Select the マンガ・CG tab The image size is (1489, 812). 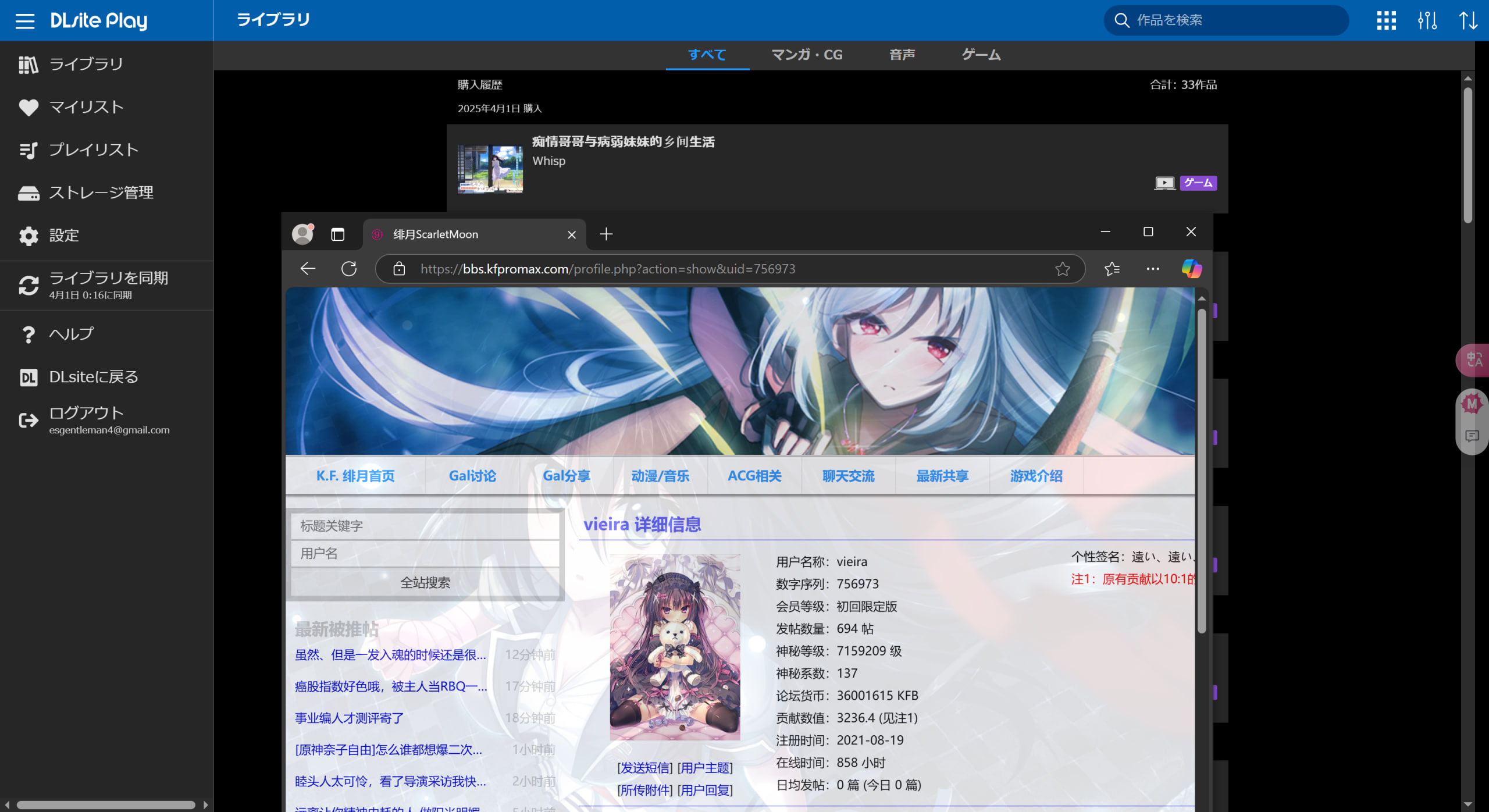pyautogui.click(x=807, y=55)
